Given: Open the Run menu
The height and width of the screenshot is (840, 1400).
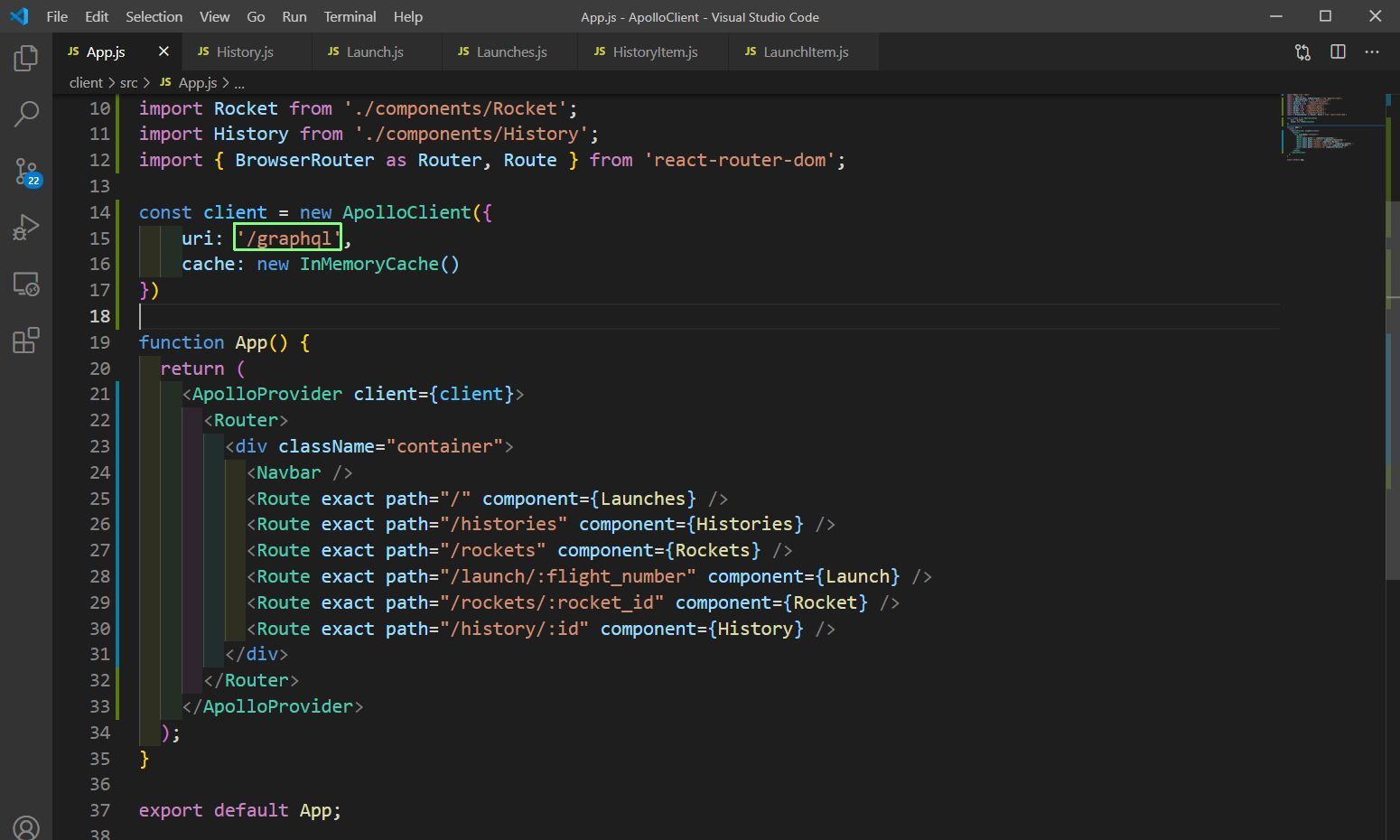Looking at the screenshot, I should tap(294, 16).
